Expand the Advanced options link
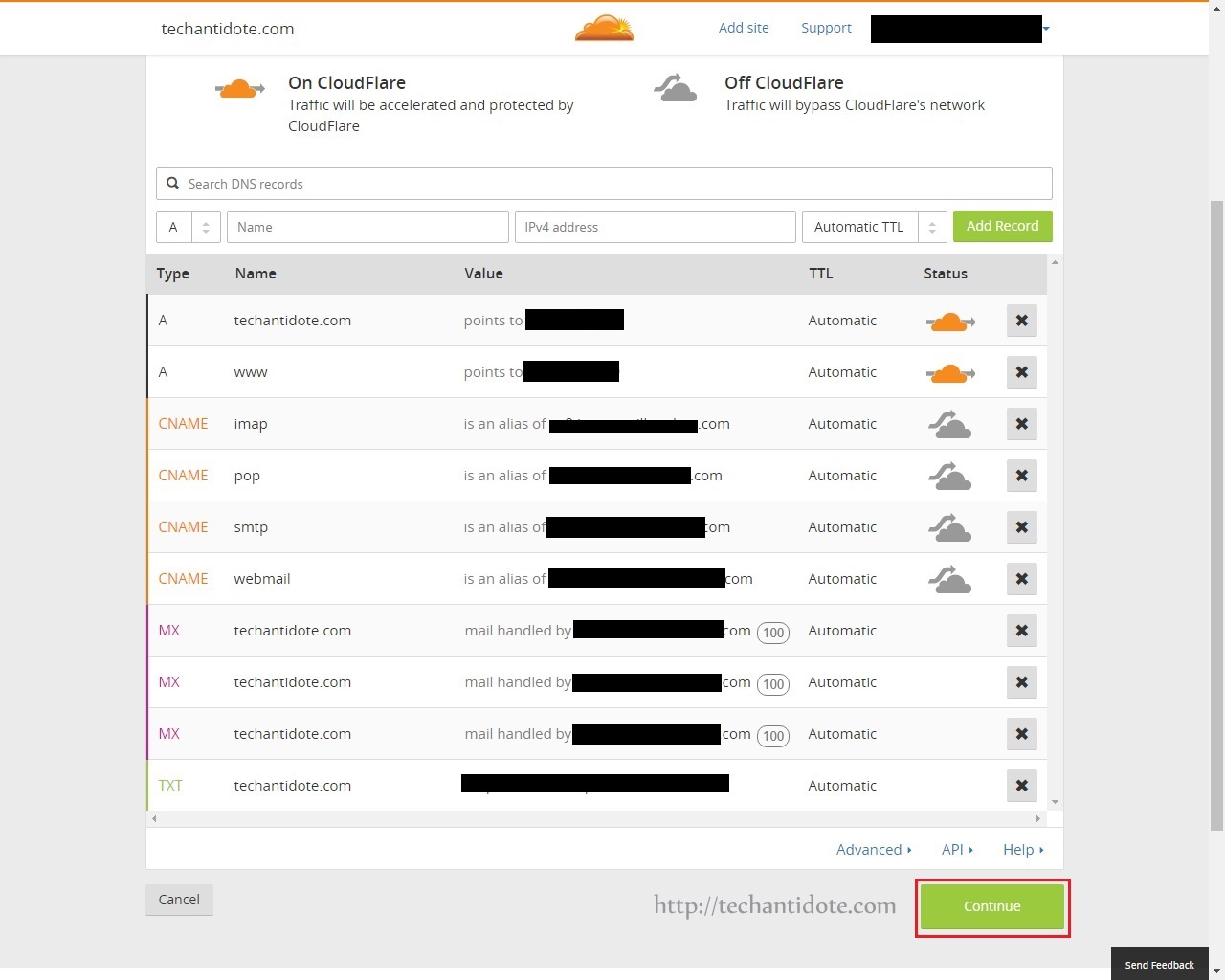This screenshot has width=1225, height=980. tap(874, 850)
